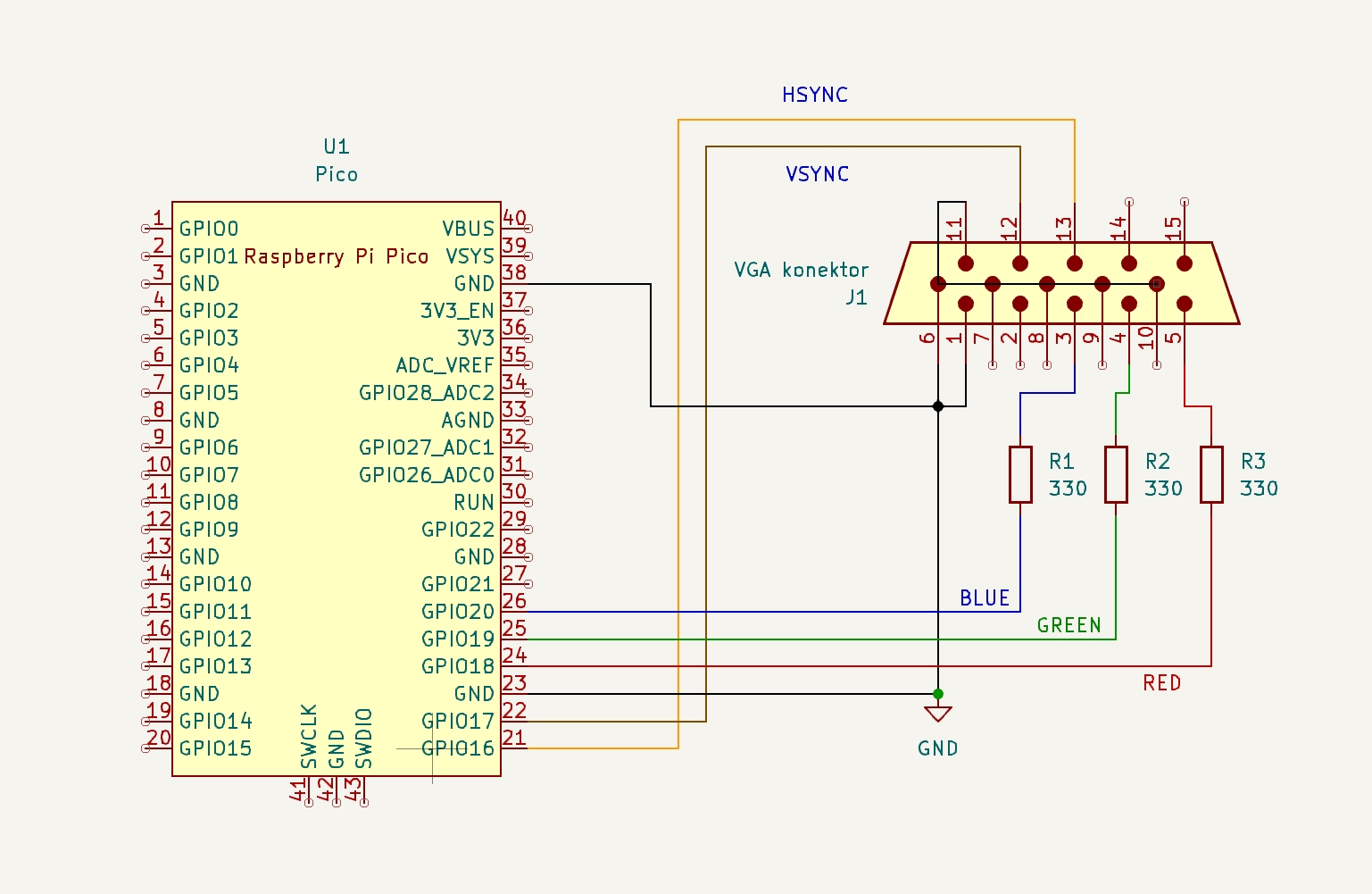Click the Pico reference text U1
Image resolution: width=1372 pixels, height=894 pixels.
tap(335, 146)
